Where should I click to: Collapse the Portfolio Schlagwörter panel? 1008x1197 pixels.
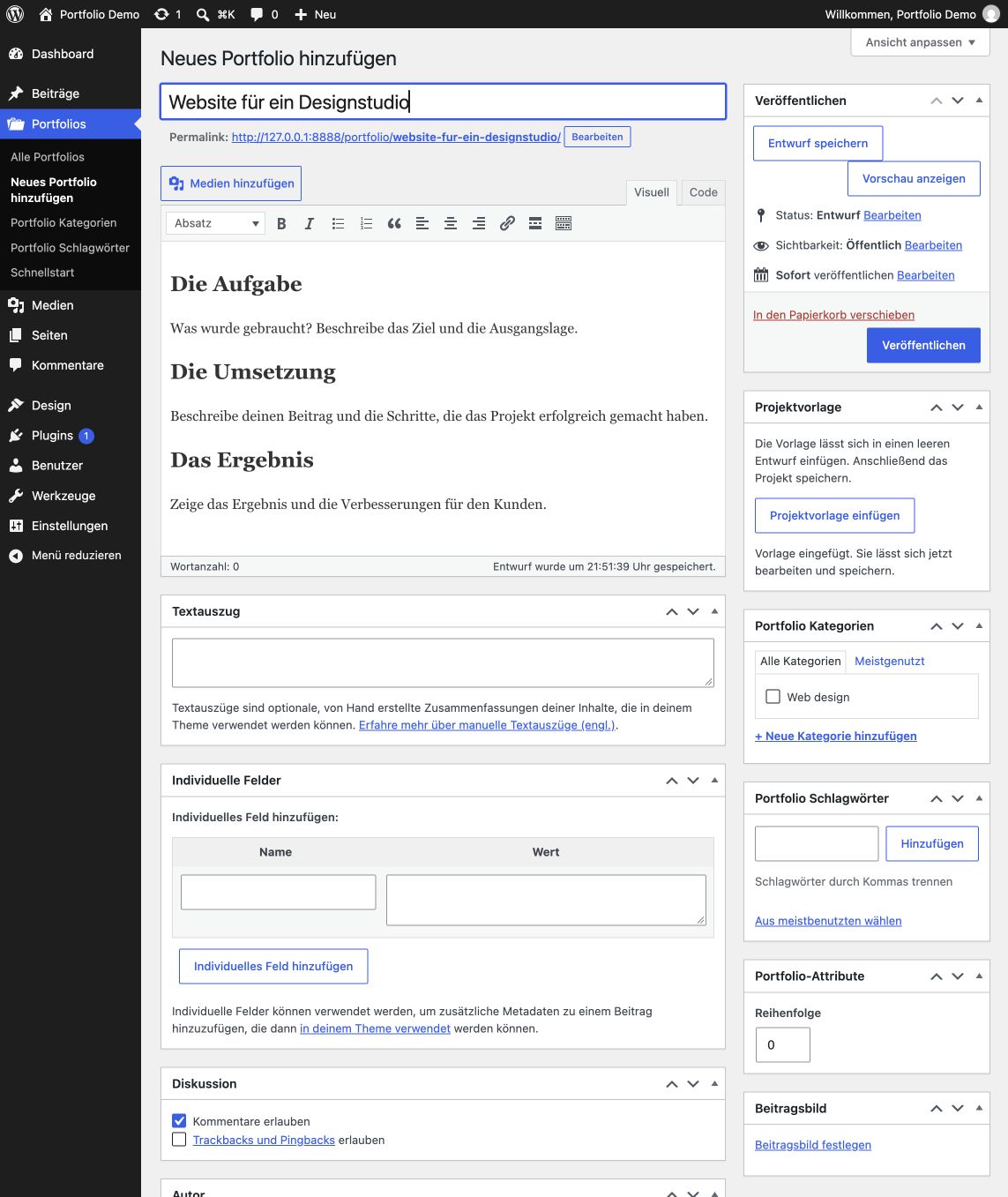click(979, 798)
